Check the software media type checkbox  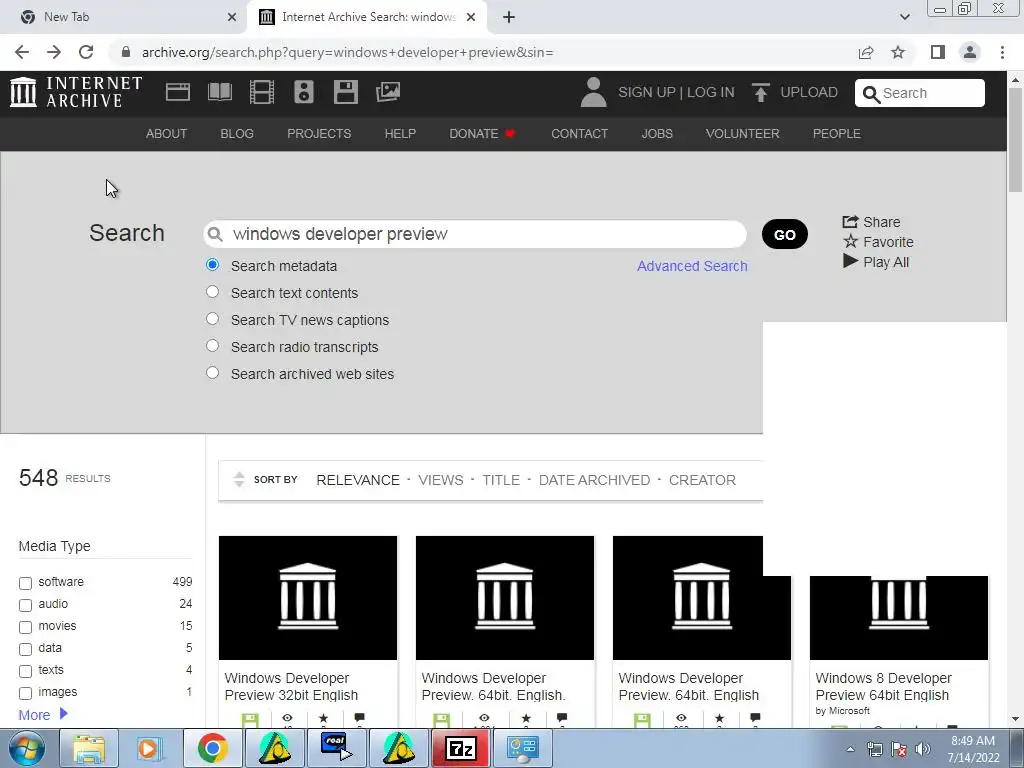(x=25, y=583)
